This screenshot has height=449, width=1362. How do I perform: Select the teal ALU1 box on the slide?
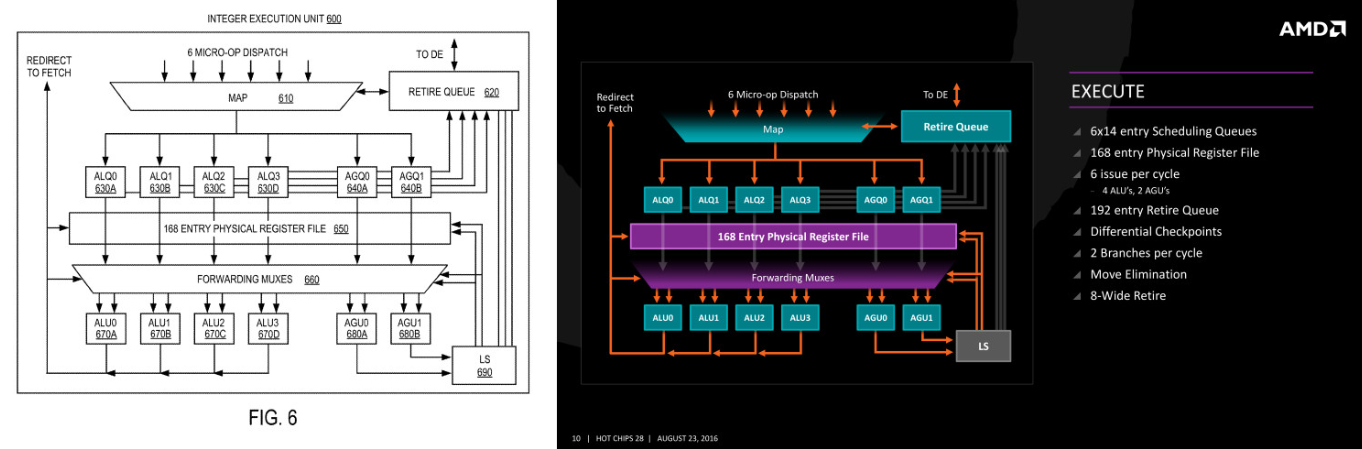point(709,318)
